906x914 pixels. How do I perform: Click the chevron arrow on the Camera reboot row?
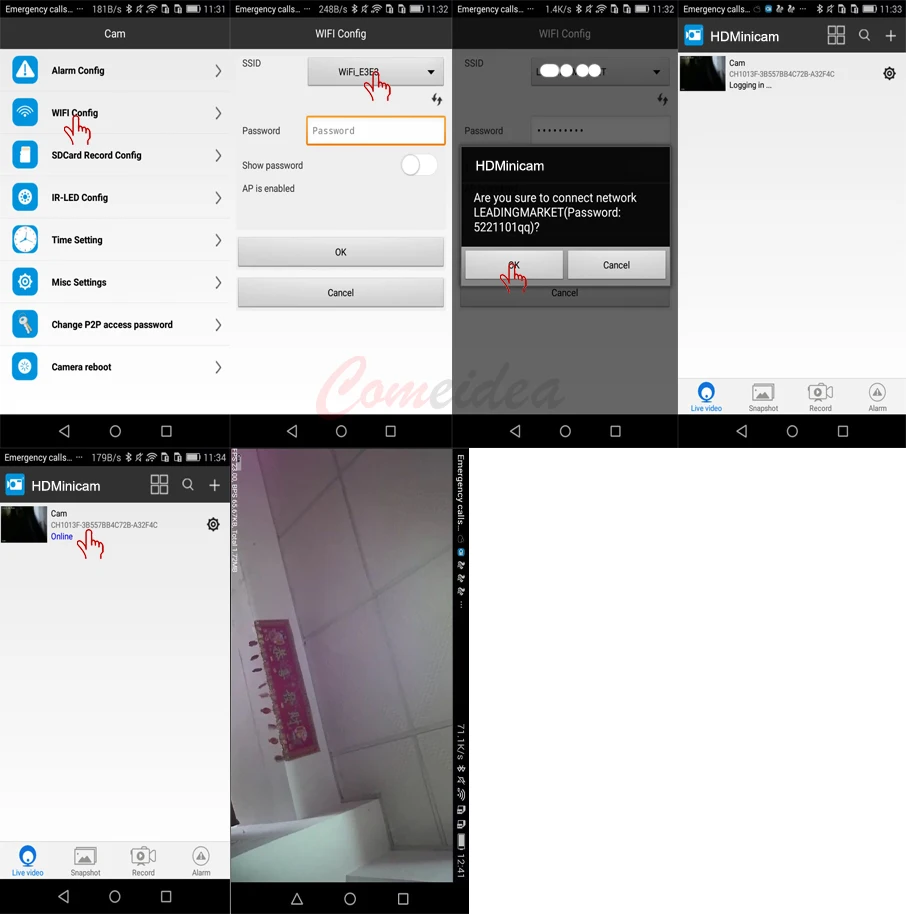tap(218, 367)
